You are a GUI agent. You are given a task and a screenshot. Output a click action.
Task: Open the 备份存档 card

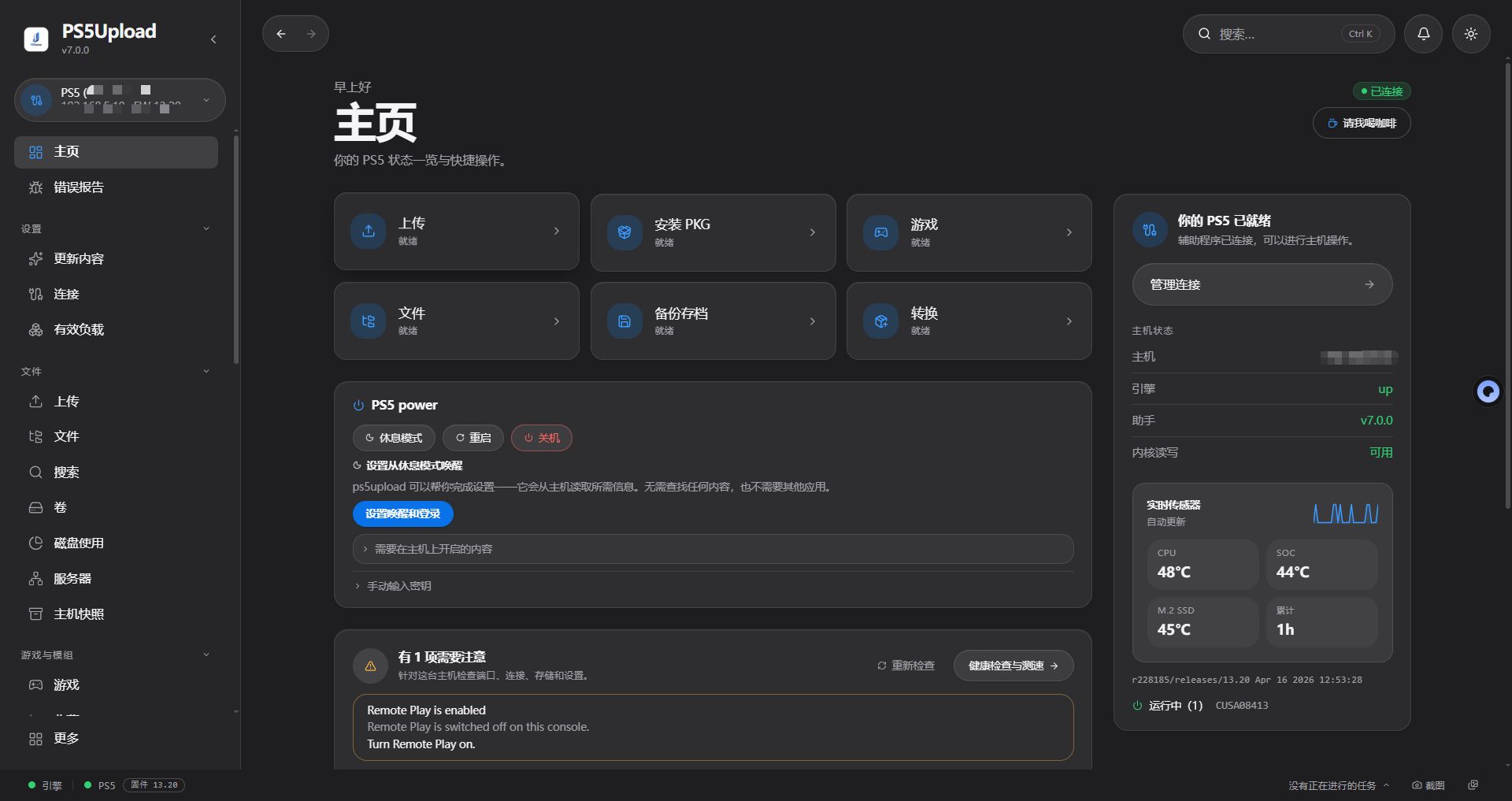(x=713, y=321)
